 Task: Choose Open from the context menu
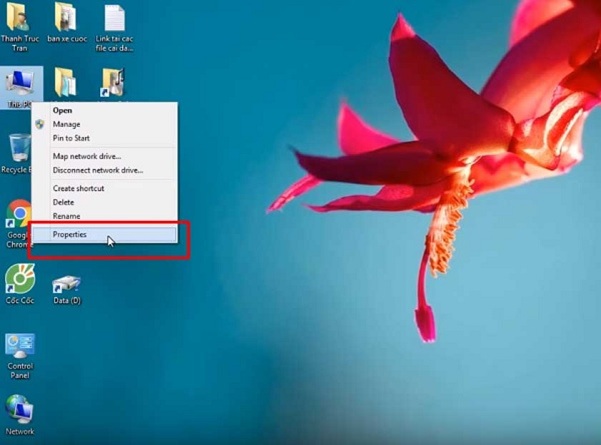pyautogui.click(x=104, y=110)
